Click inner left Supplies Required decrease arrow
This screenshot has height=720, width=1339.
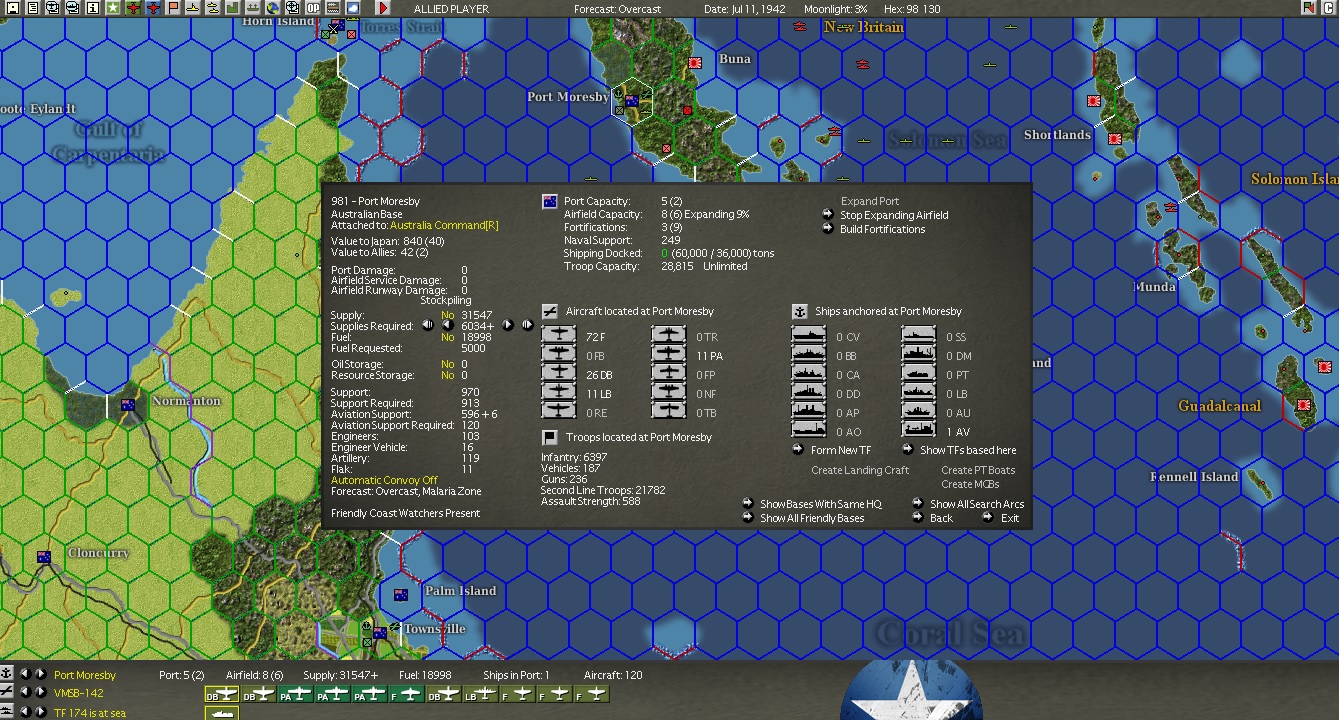point(447,325)
